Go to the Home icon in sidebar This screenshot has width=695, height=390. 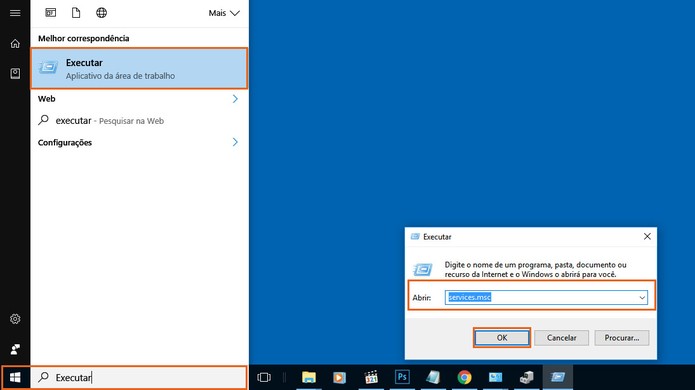pos(15,43)
